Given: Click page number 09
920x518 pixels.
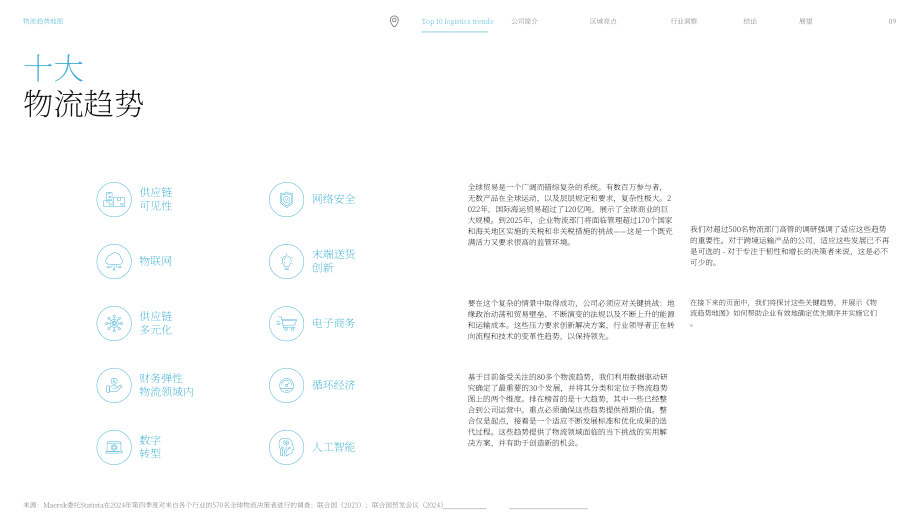Looking at the screenshot, I should [892, 21].
